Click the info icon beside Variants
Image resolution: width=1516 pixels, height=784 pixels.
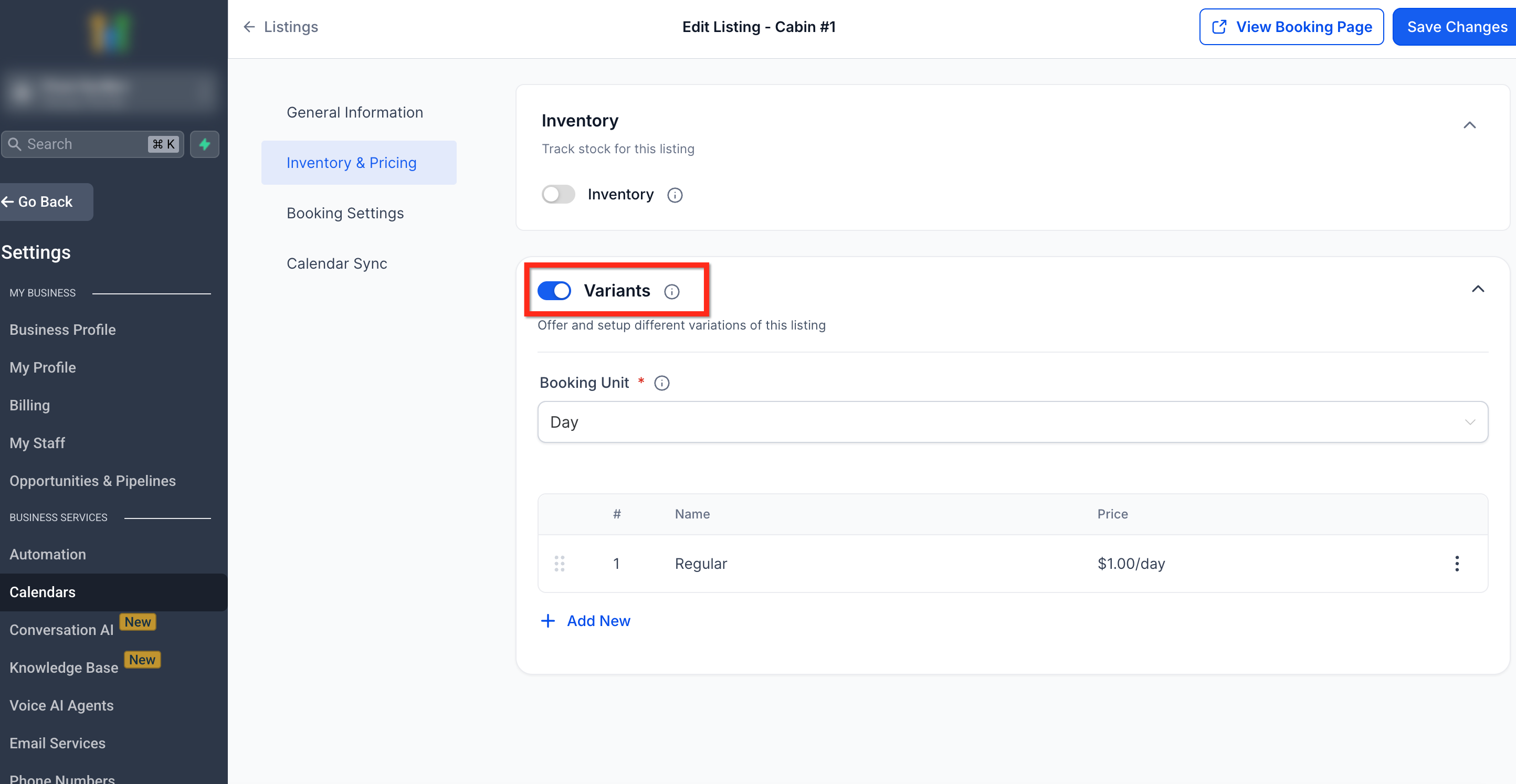(x=671, y=291)
